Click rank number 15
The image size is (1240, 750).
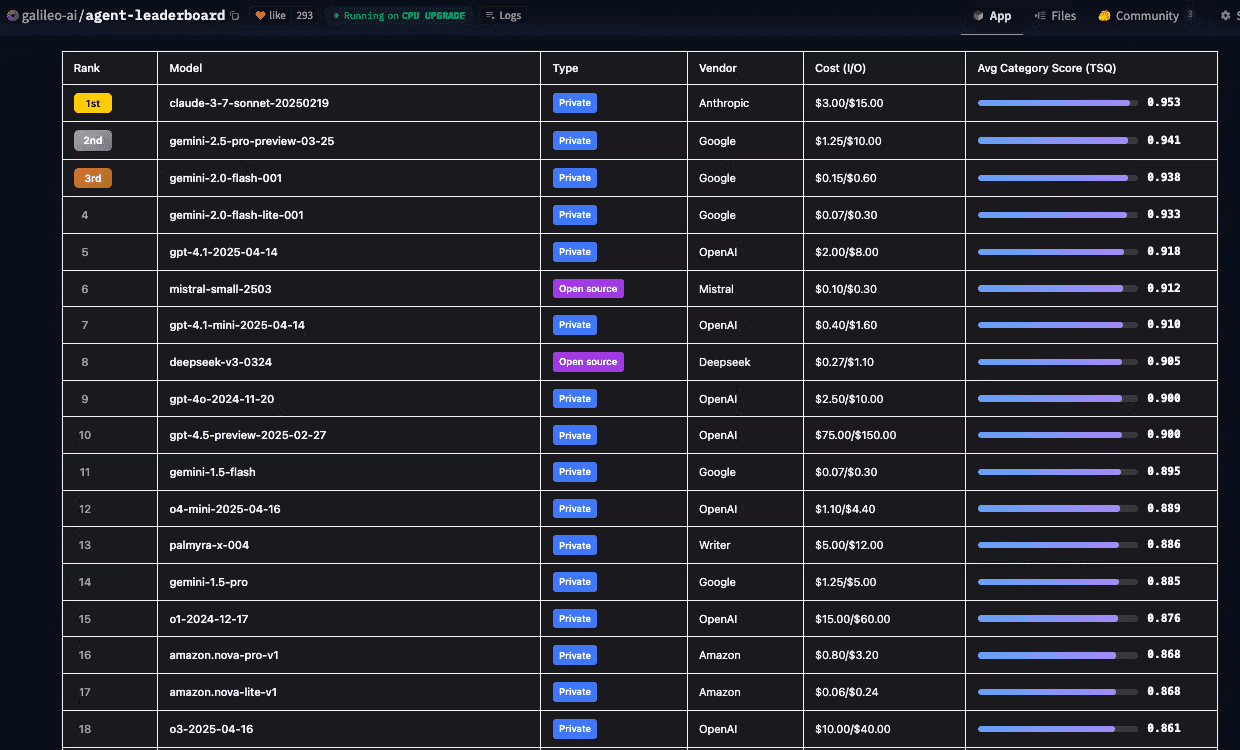pos(85,619)
